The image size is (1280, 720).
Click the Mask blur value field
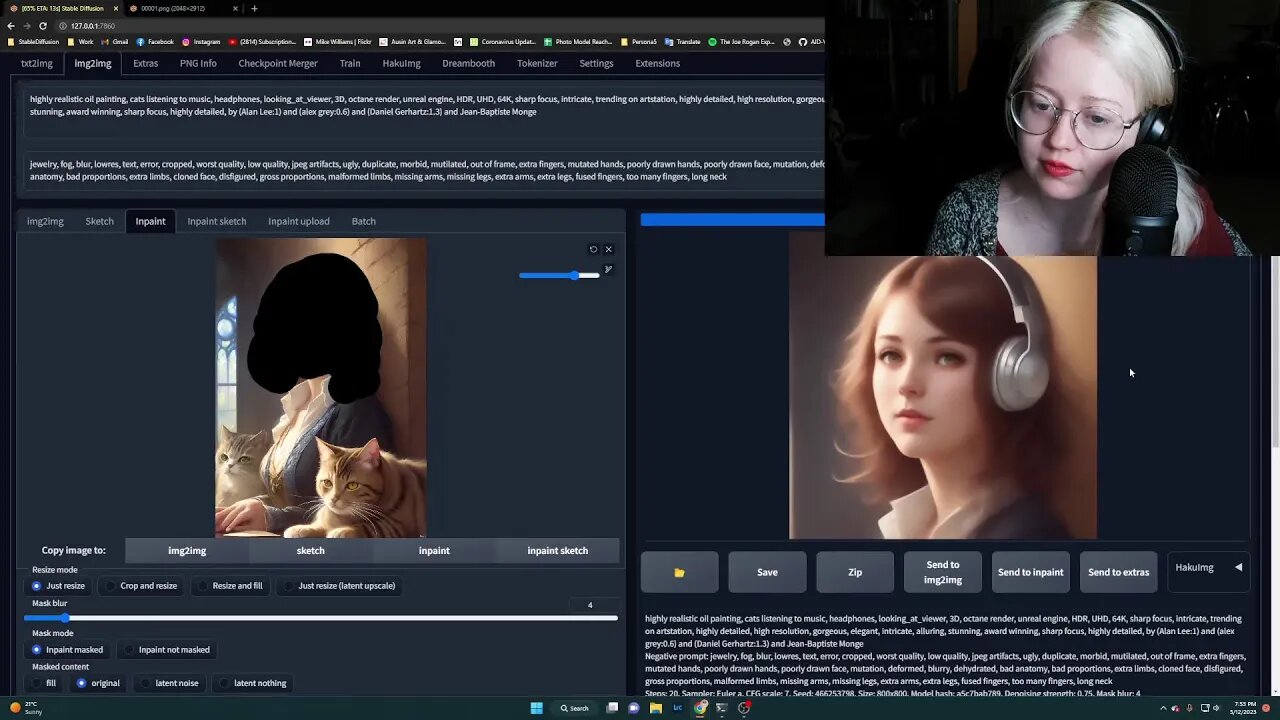(590, 605)
